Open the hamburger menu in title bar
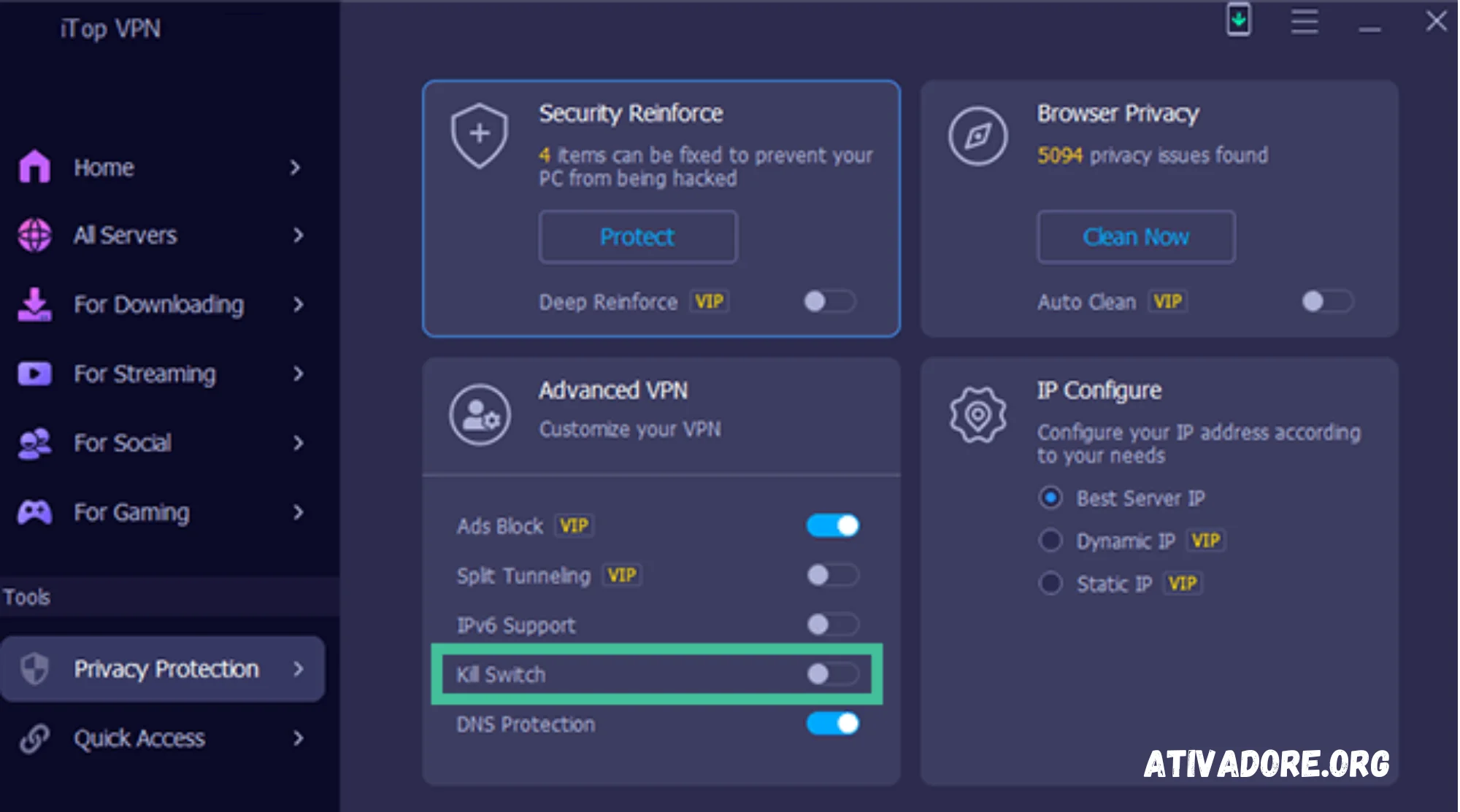 coord(1304,21)
